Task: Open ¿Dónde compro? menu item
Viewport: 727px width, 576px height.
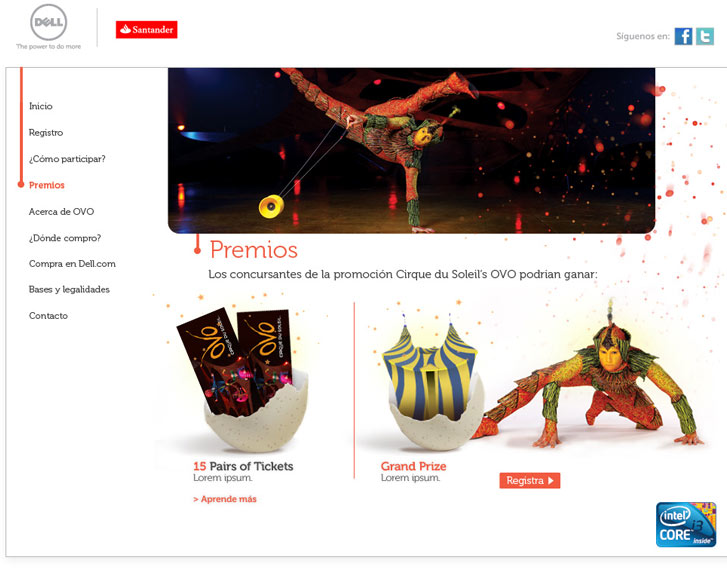Action: click(x=65, y=238)
